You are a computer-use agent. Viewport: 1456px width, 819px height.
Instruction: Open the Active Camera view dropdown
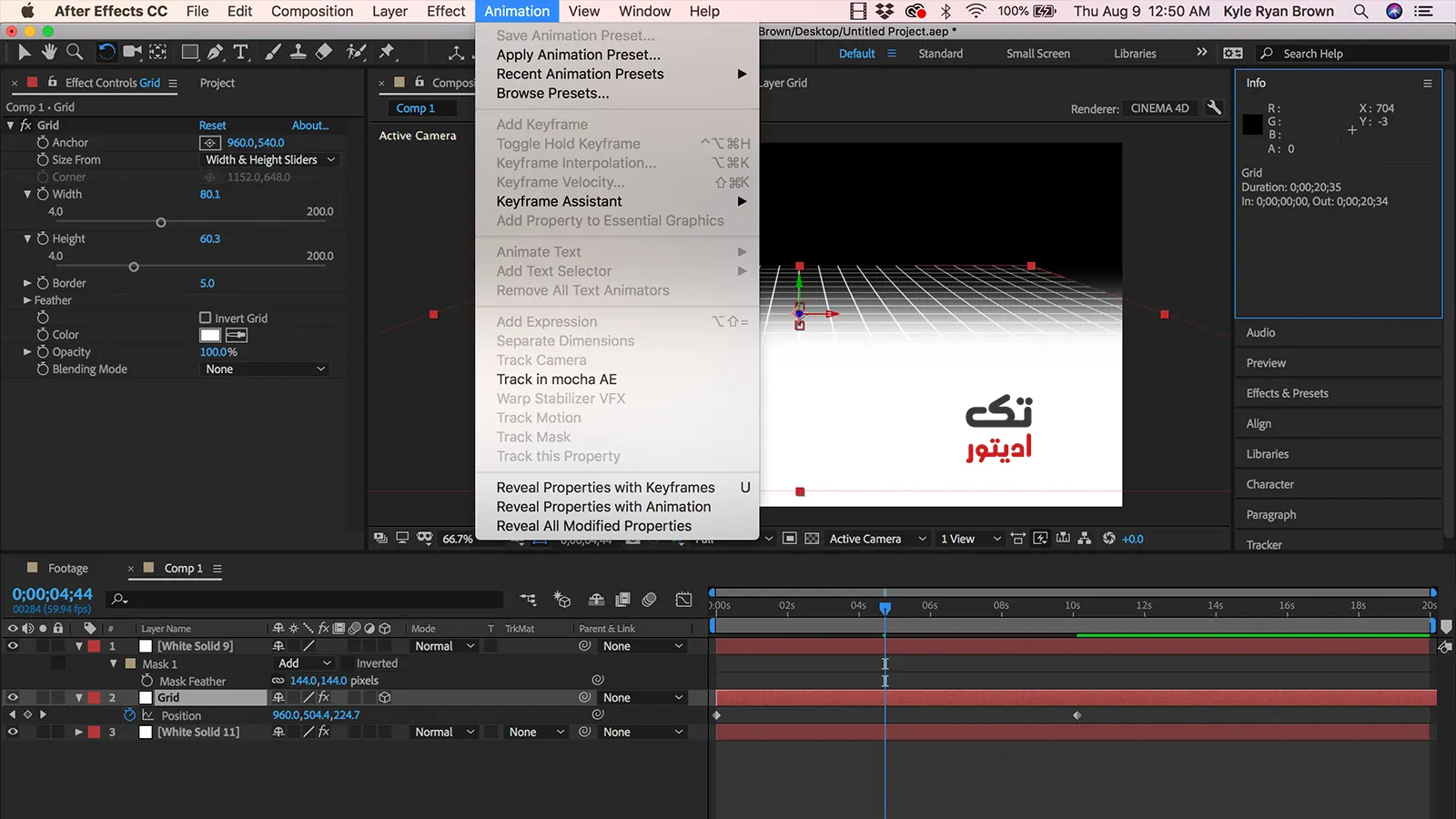point(877,539)
